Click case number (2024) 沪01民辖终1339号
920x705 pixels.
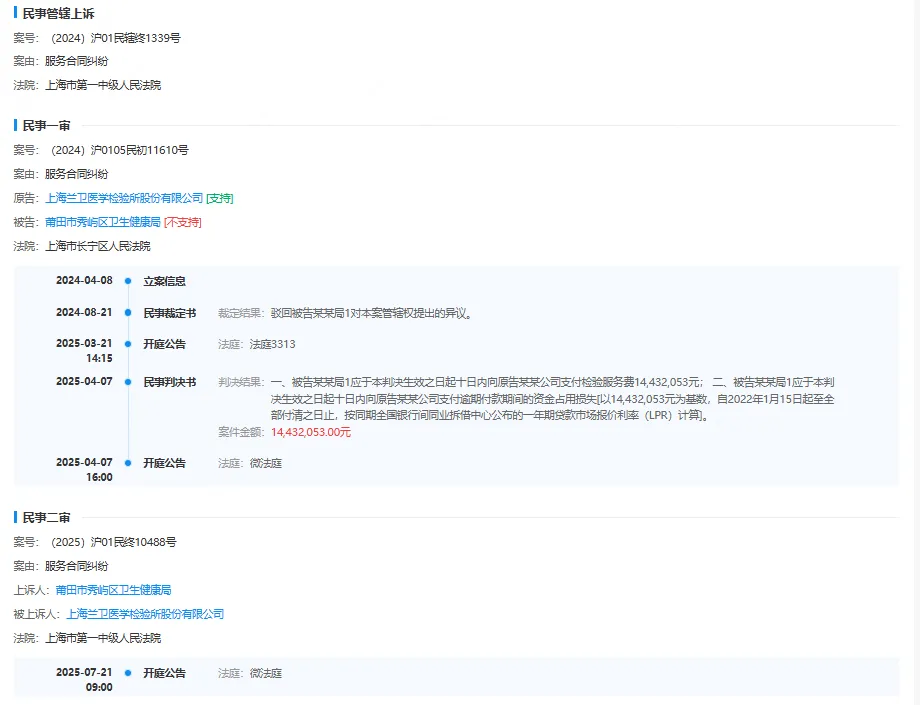coord(114,38)
